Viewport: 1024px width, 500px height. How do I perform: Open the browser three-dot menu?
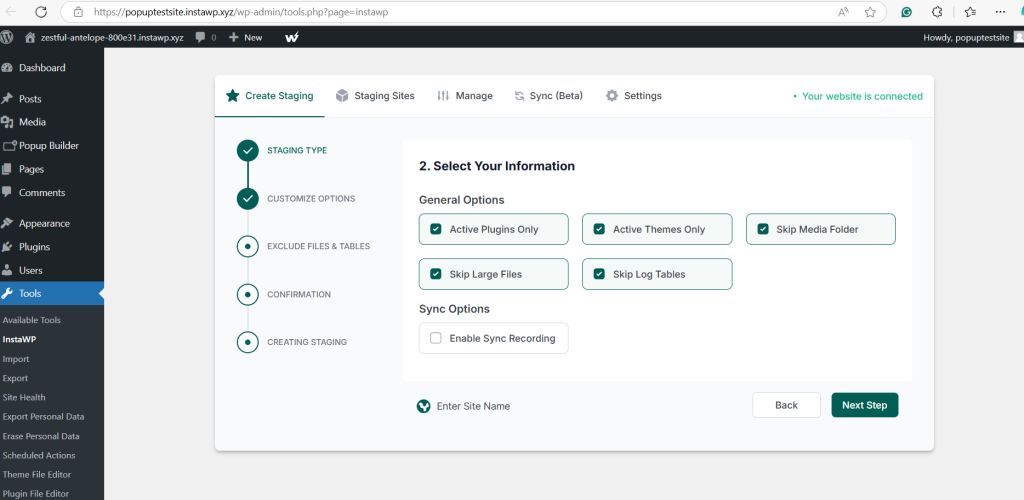click(x=1000, y=12)
